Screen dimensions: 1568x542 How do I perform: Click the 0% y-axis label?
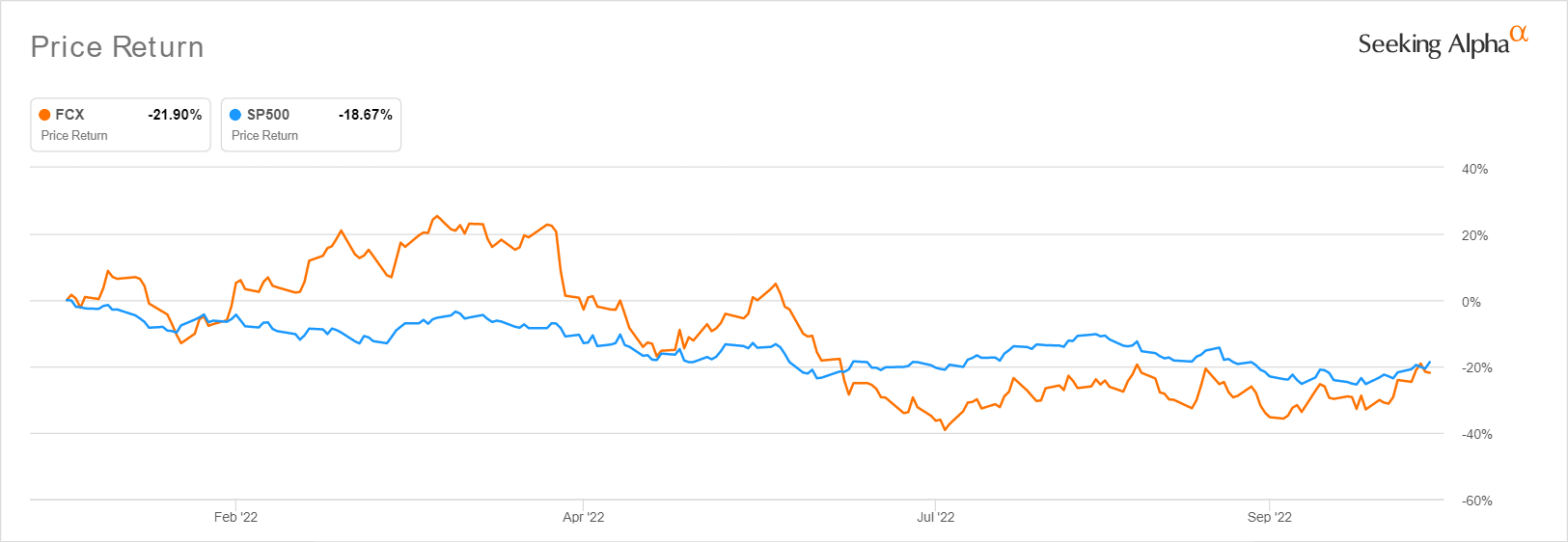pos(1472,302)
